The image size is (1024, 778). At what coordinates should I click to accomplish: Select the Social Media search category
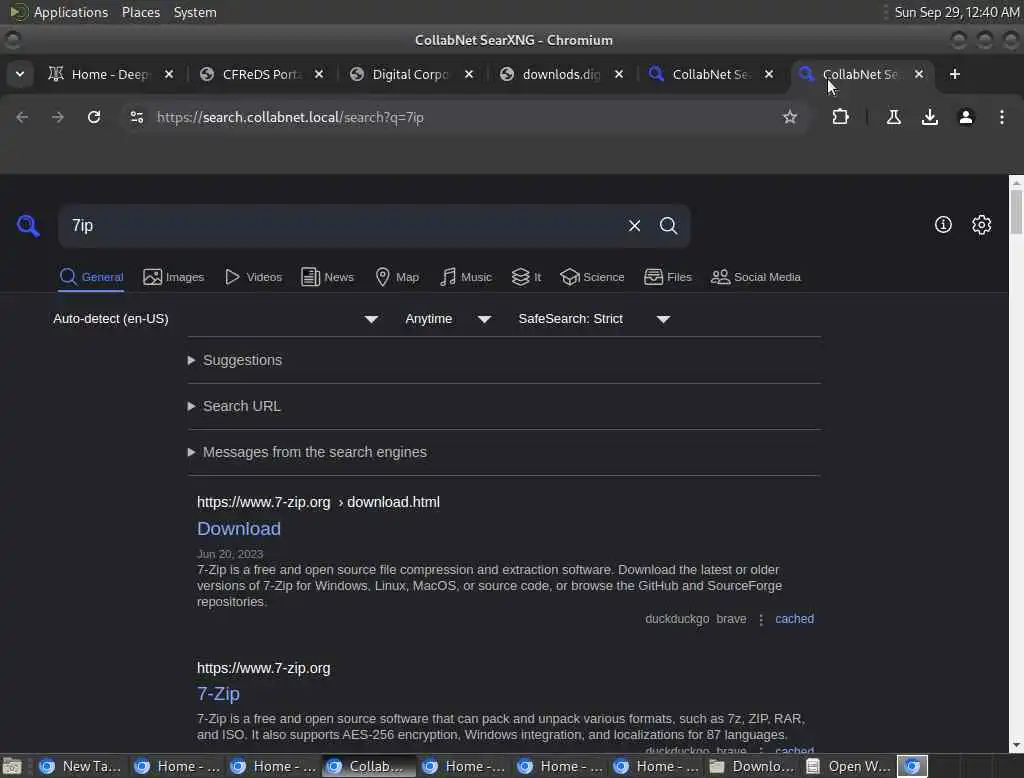[x=756, y=277]
